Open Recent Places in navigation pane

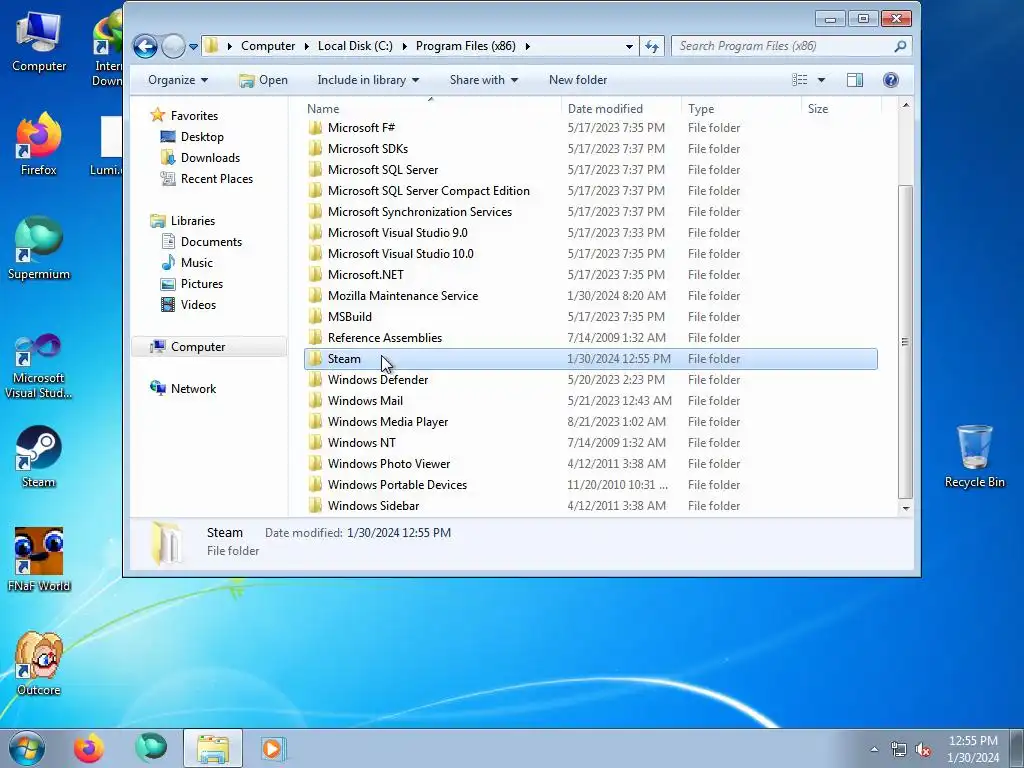click(217, 178)
